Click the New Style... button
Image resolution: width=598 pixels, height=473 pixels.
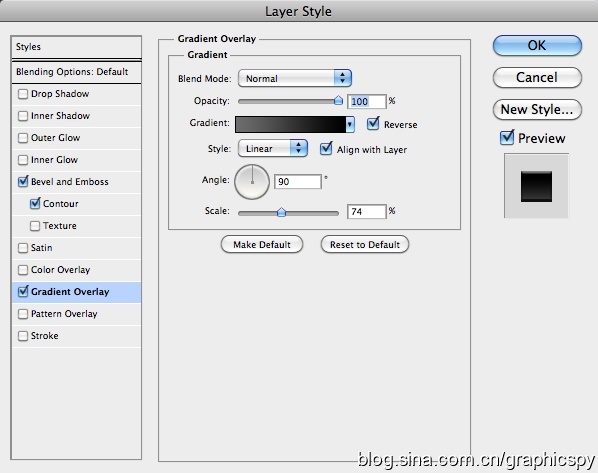click(x=537, y=109)
